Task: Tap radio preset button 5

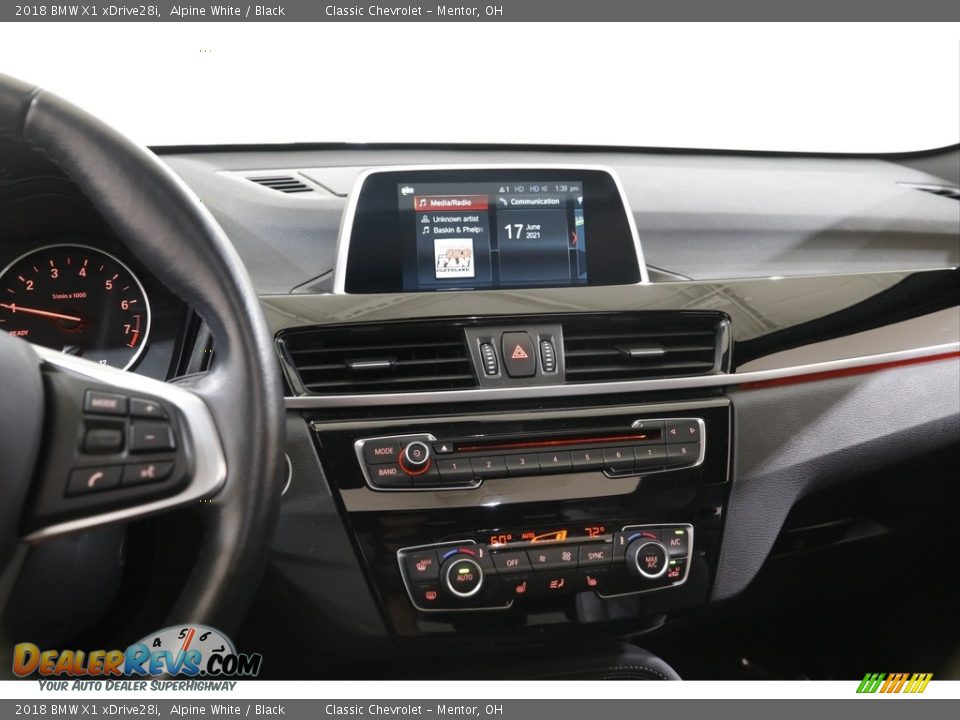Action: click(587, 457)
